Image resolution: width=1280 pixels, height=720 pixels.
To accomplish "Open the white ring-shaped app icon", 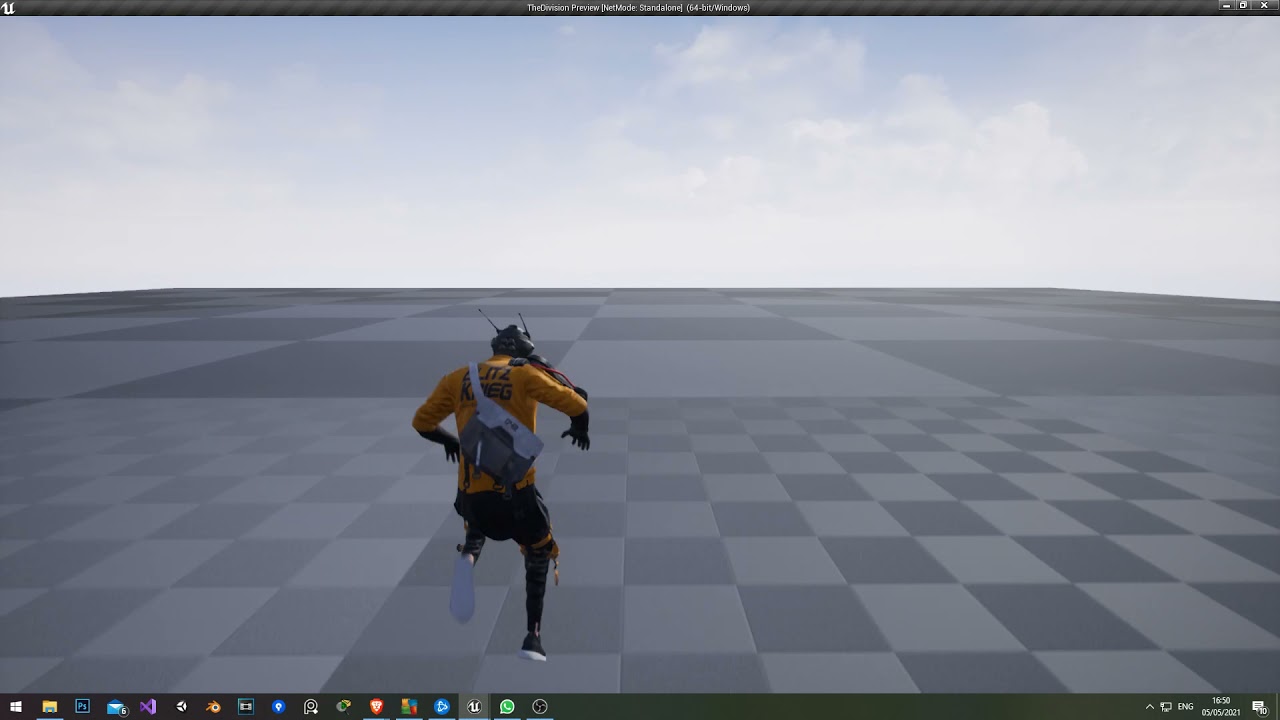I will pos(311,707).
